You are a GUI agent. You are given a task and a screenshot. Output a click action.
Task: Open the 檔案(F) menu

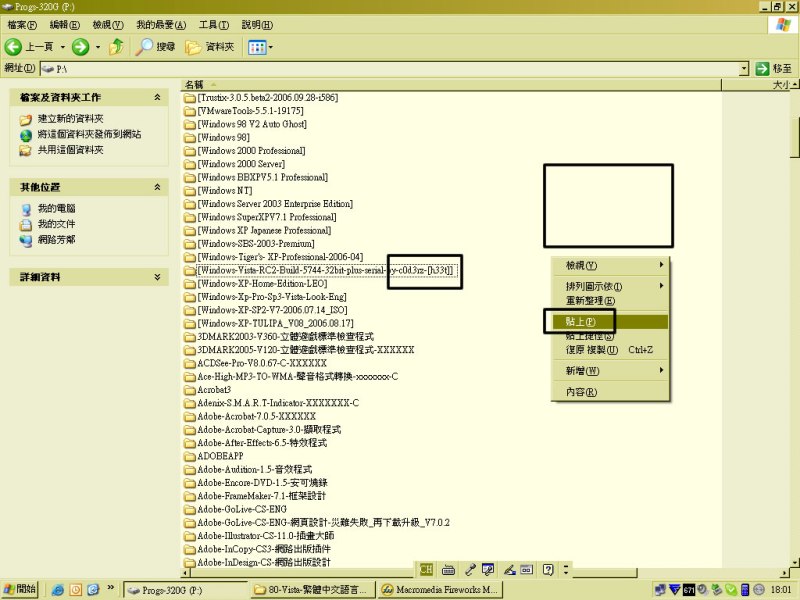coord(22,24)
